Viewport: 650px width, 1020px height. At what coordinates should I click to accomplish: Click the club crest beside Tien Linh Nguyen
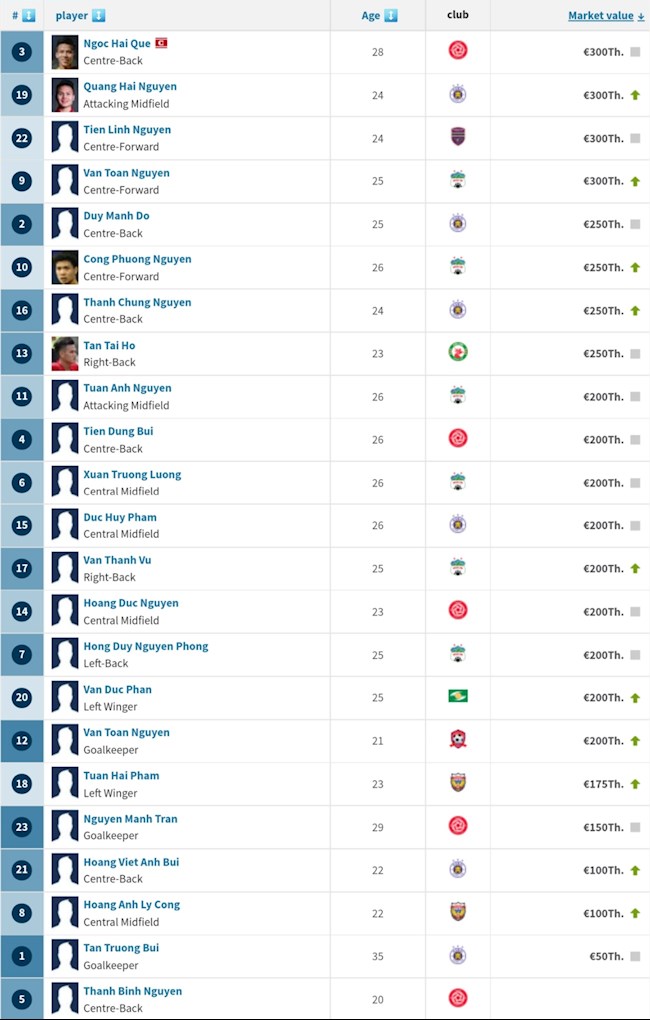click(458, 137)
